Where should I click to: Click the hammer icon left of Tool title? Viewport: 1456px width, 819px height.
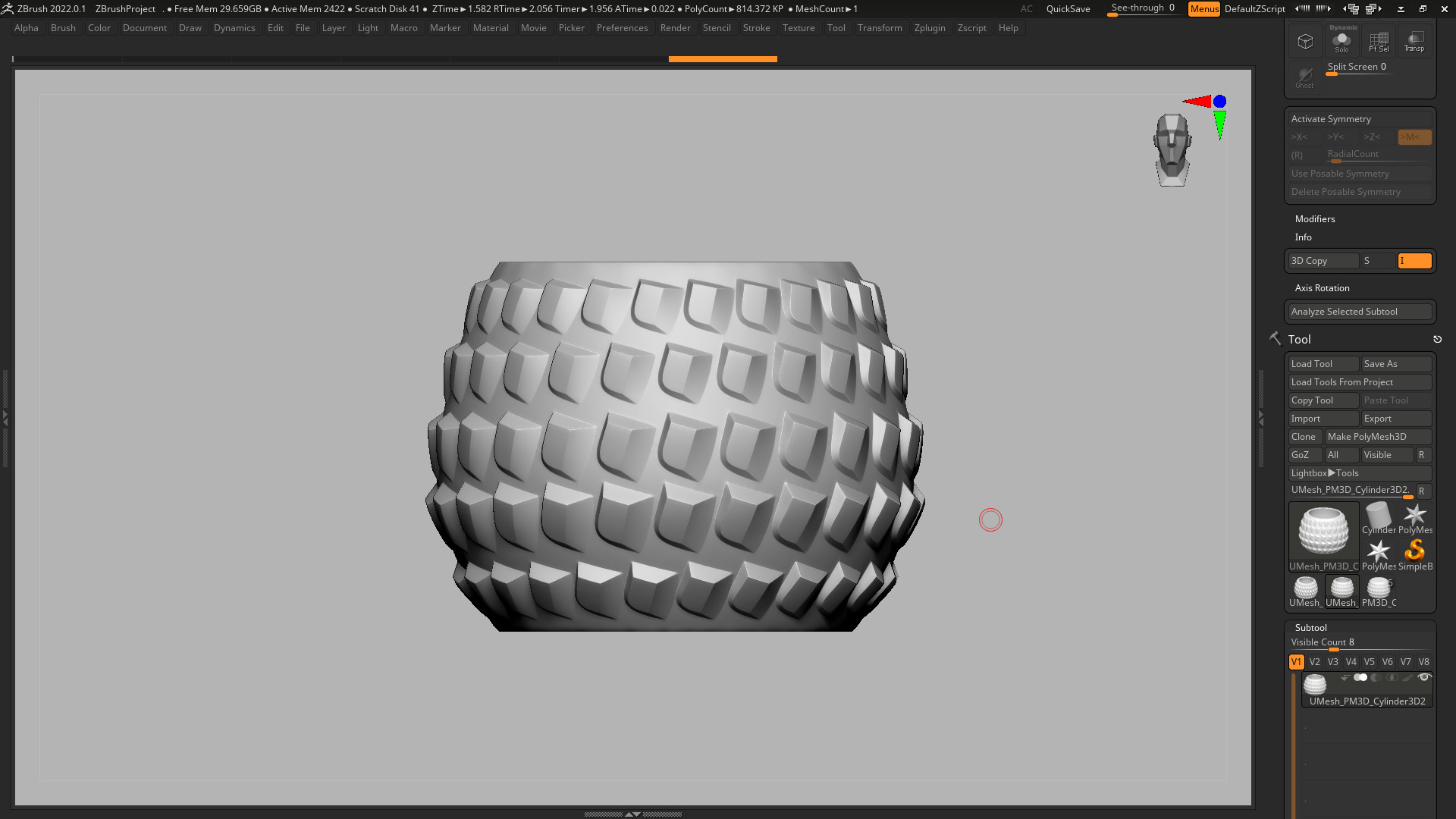(1275, 338)
